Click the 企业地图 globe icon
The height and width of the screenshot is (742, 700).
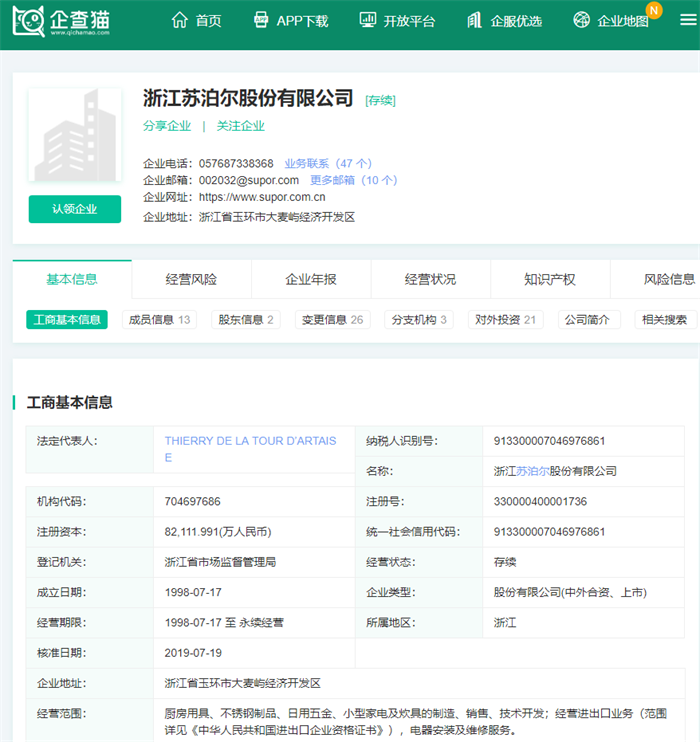(x=581, y=20)
